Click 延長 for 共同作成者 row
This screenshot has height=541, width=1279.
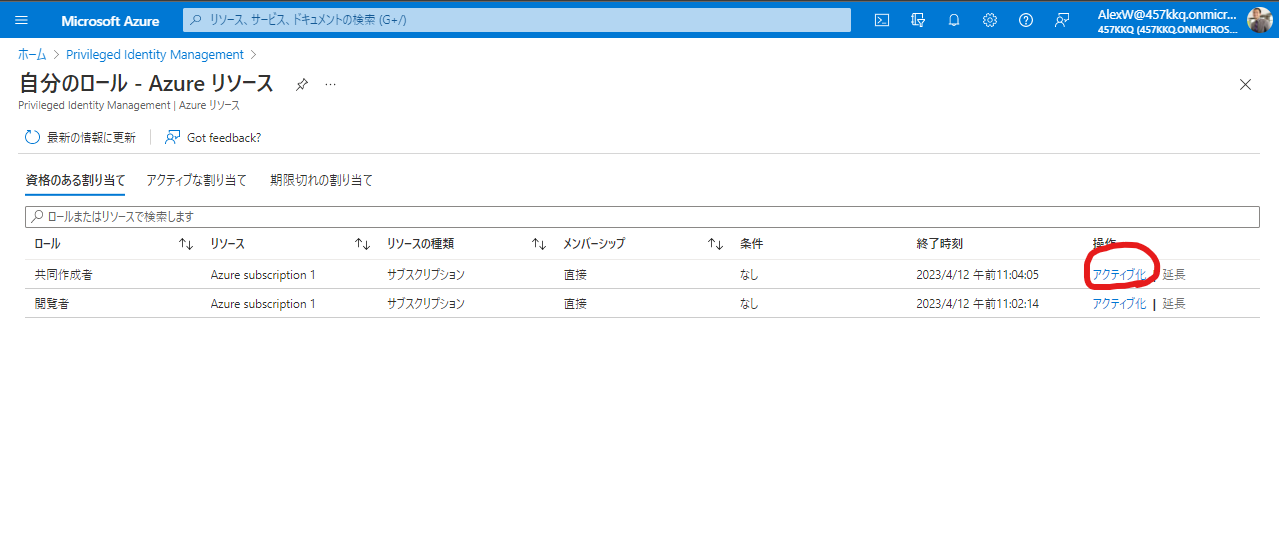coord(1174,274)
